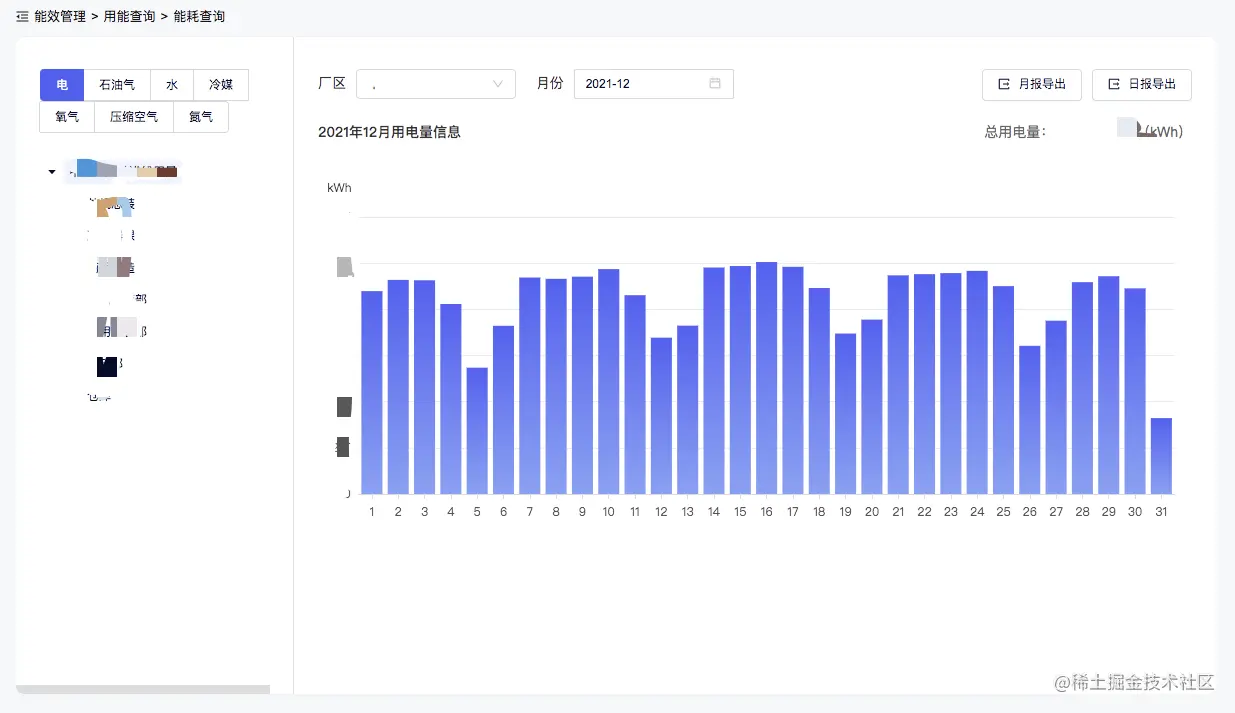Viewport: 1235px width, 713px height.
Task: Switch to the 氧气 tab
Action: pyautogui.click(x=67, y=117)
